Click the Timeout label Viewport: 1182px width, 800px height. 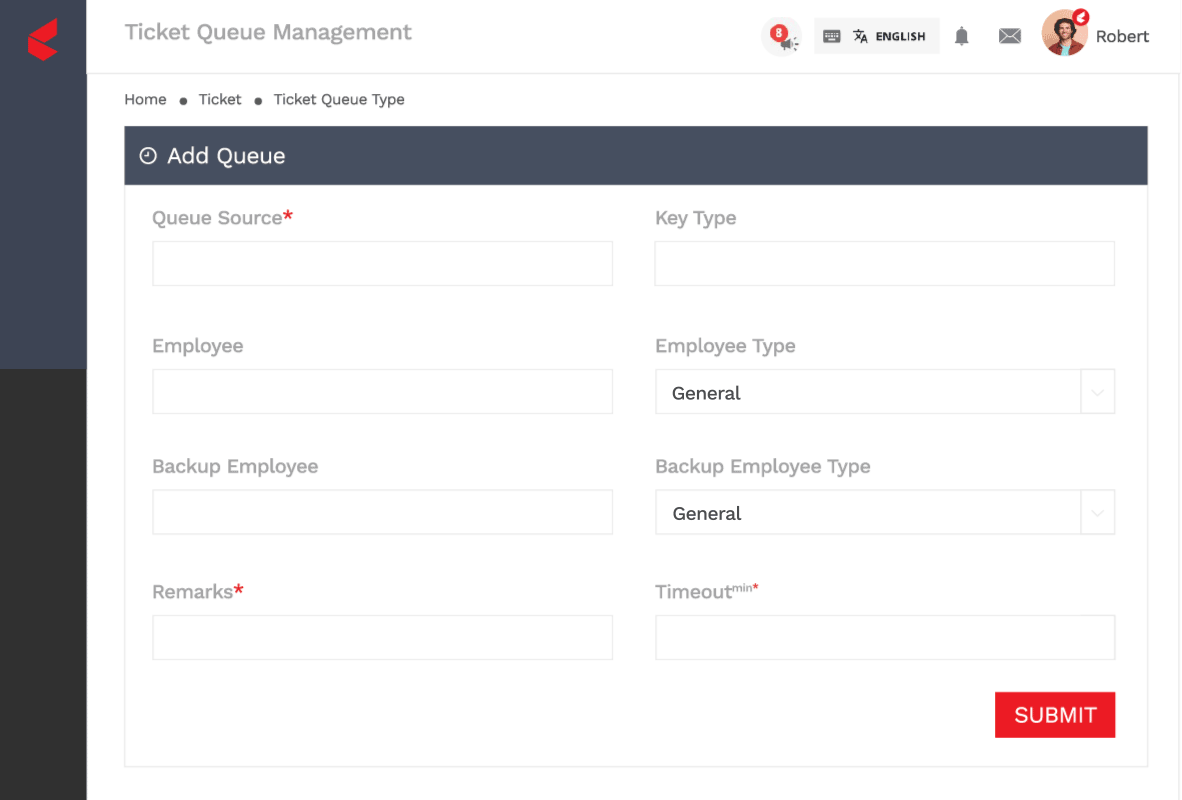706,592
